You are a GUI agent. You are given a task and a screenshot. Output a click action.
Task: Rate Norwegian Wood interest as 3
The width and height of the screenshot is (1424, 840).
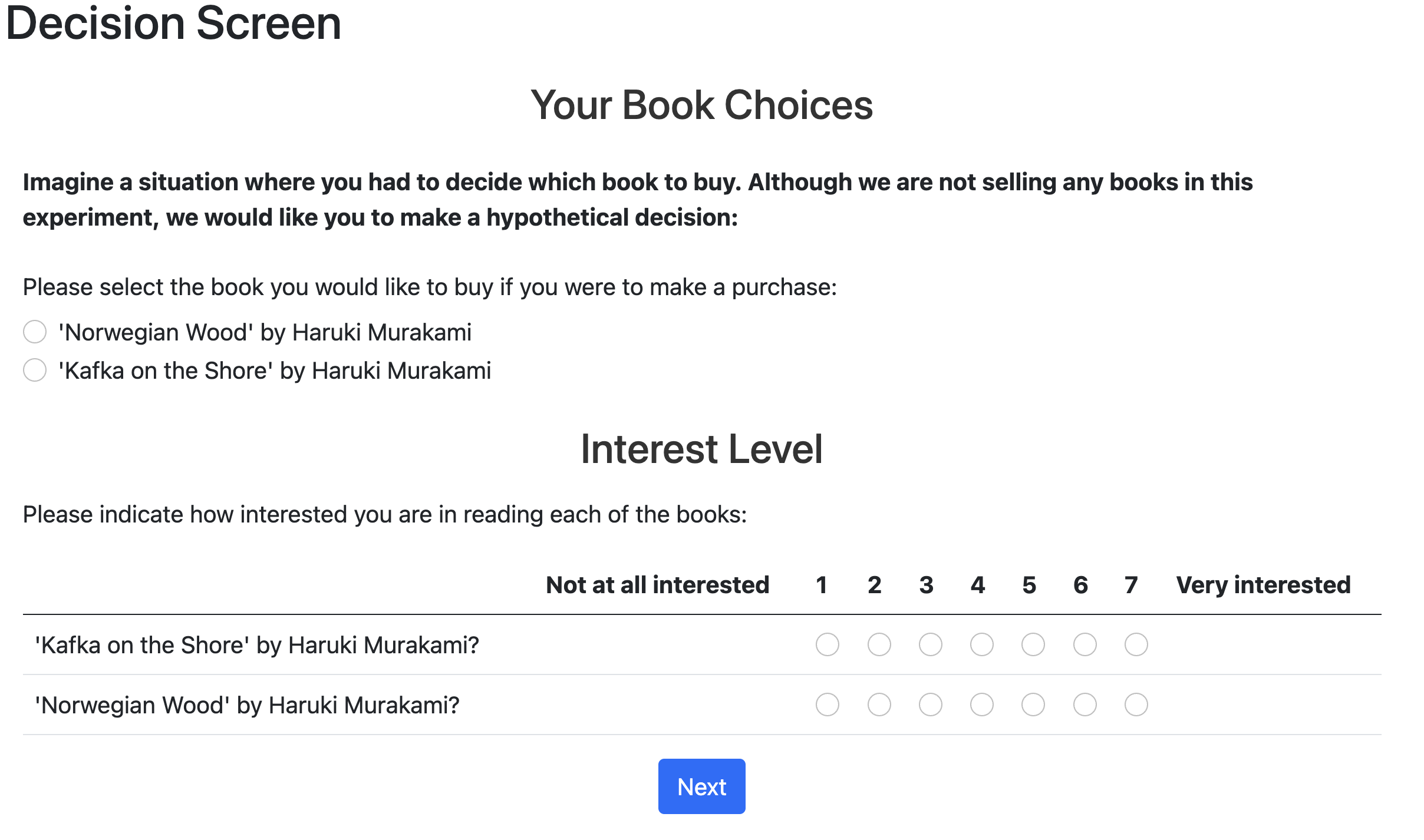pyautogui.click(x=930, y=705)
